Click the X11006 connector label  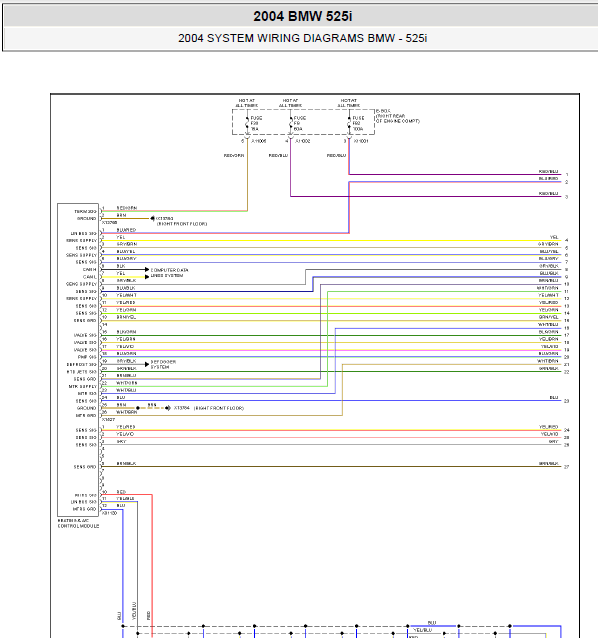click(x=259, y=141)
